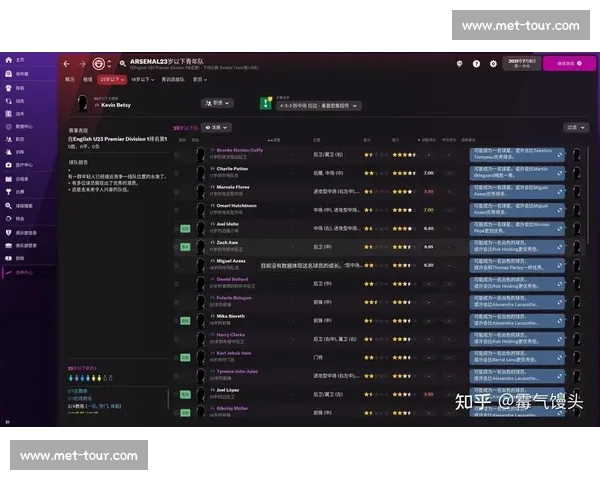Select the Charlie Patino row circle
600x480 pixels.
point(176,173)
